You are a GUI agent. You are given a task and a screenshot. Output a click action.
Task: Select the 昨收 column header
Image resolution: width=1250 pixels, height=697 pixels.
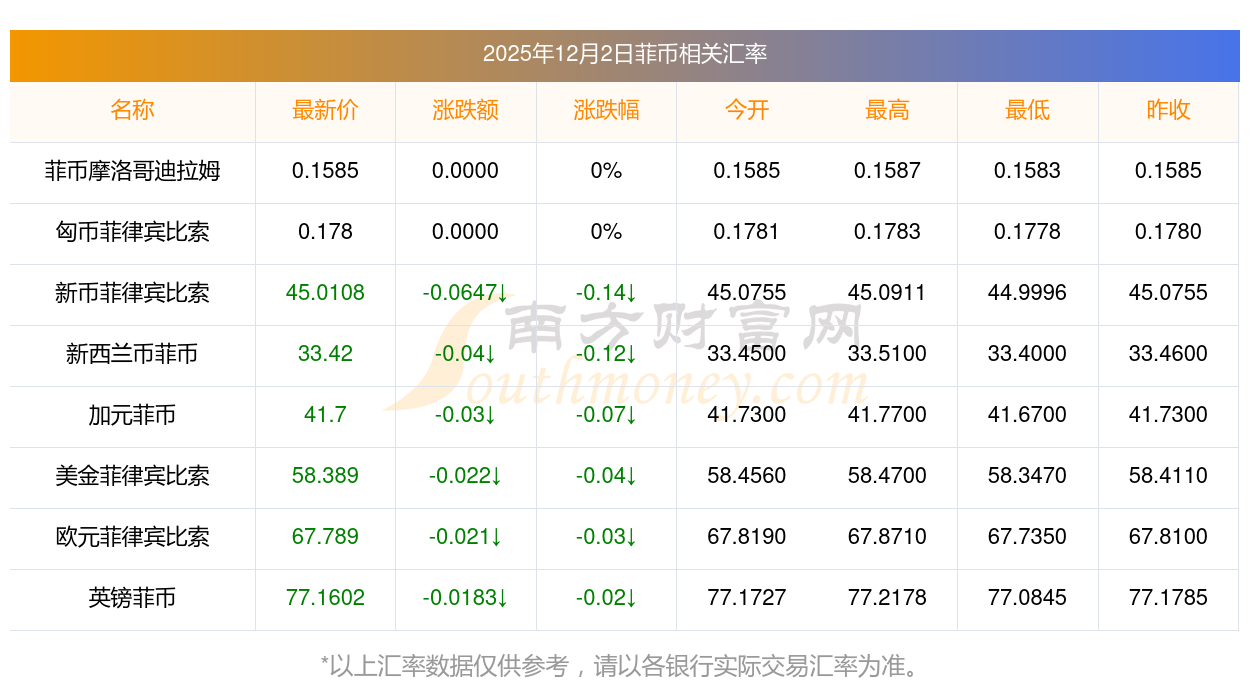pyautogui.click(x=1168, y=110)
